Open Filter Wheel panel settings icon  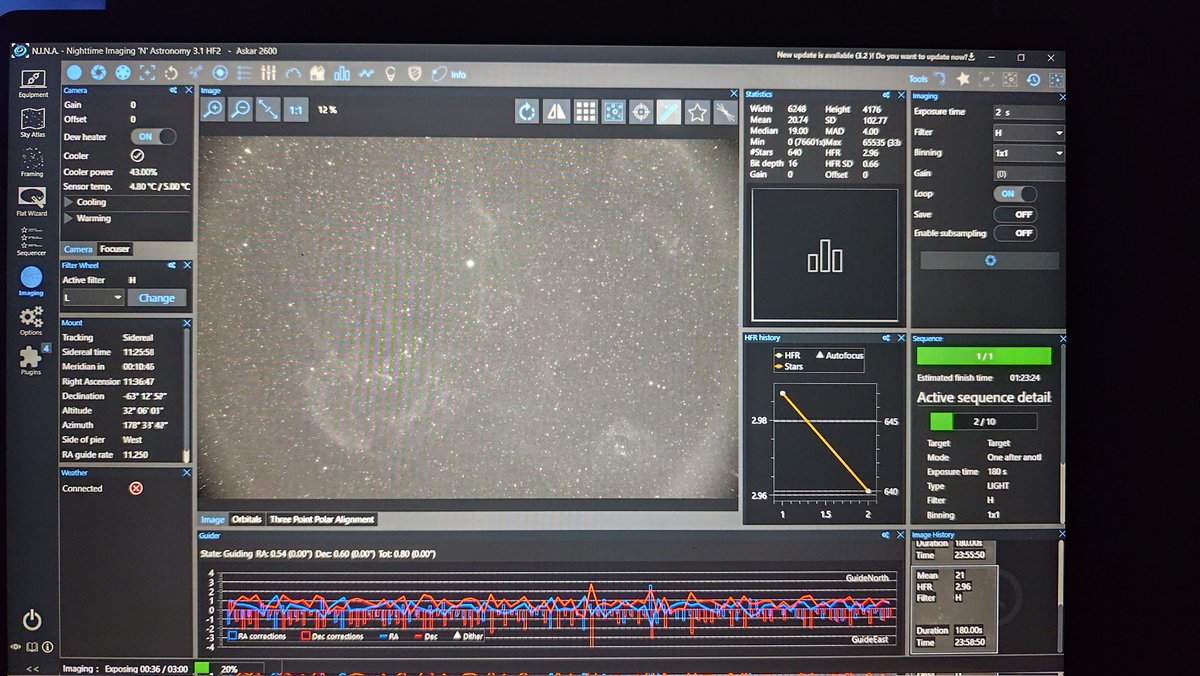tap(173, 265)
